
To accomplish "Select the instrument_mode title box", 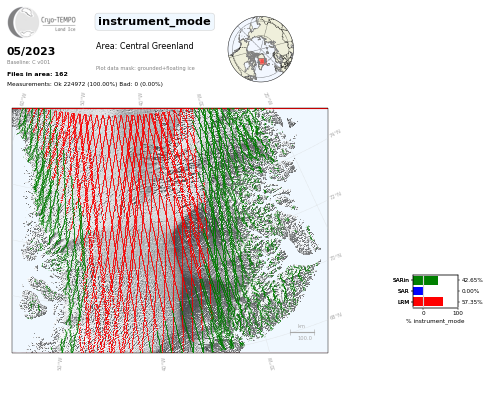I will coord(154,22).
